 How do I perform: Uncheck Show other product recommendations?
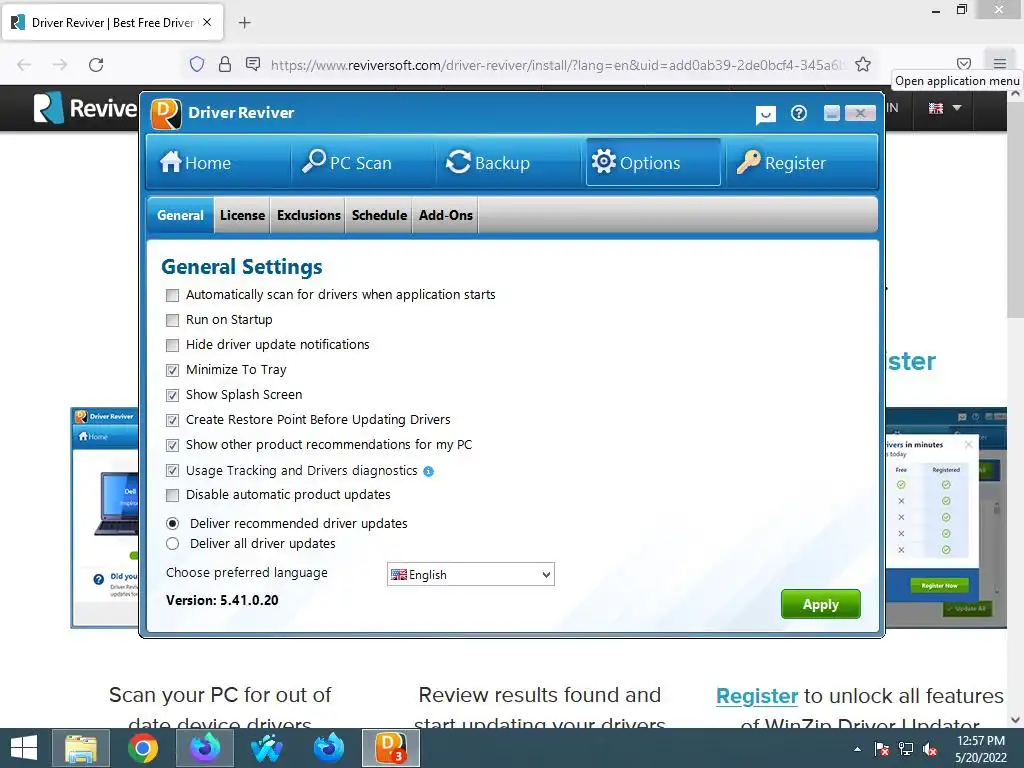(172, 445)
